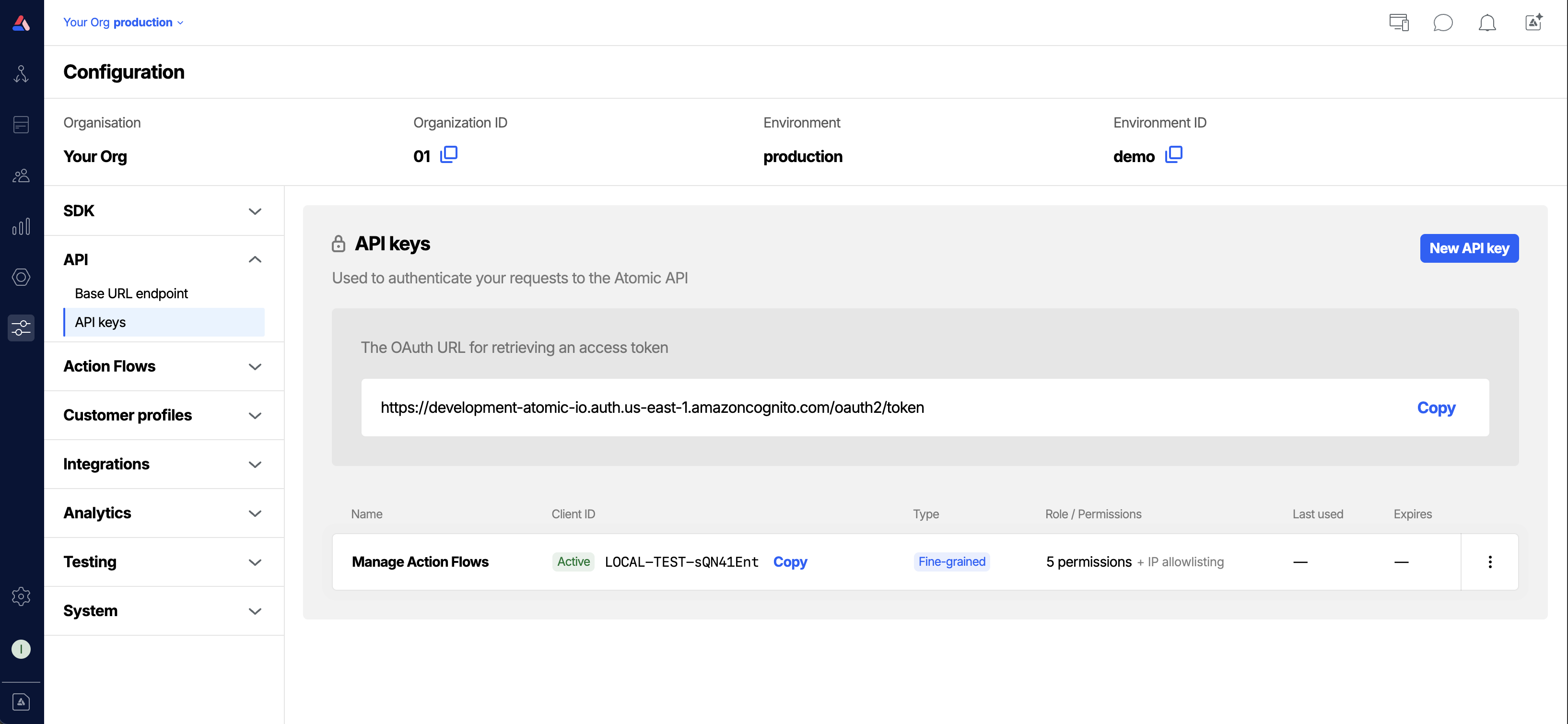The image size is (1568, 724).
Task: Expand the System section
Action: pos(164,611)
